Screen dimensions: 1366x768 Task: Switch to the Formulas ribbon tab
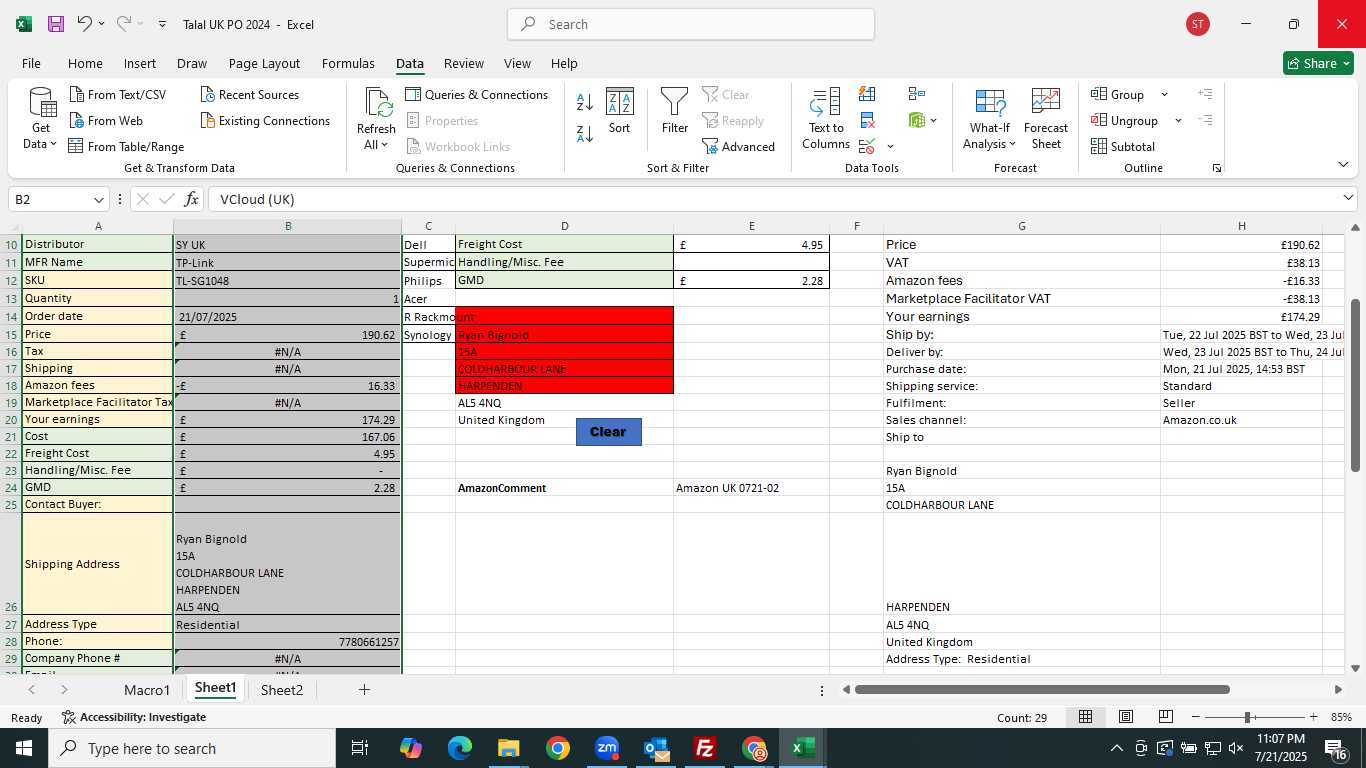click(x=348, y=63)
